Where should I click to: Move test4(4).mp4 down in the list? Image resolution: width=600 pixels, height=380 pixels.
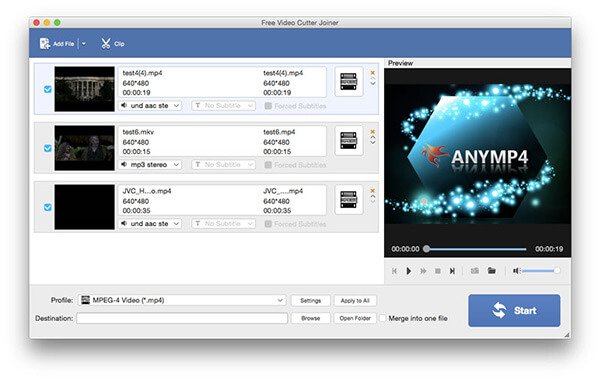click(372, 83)
